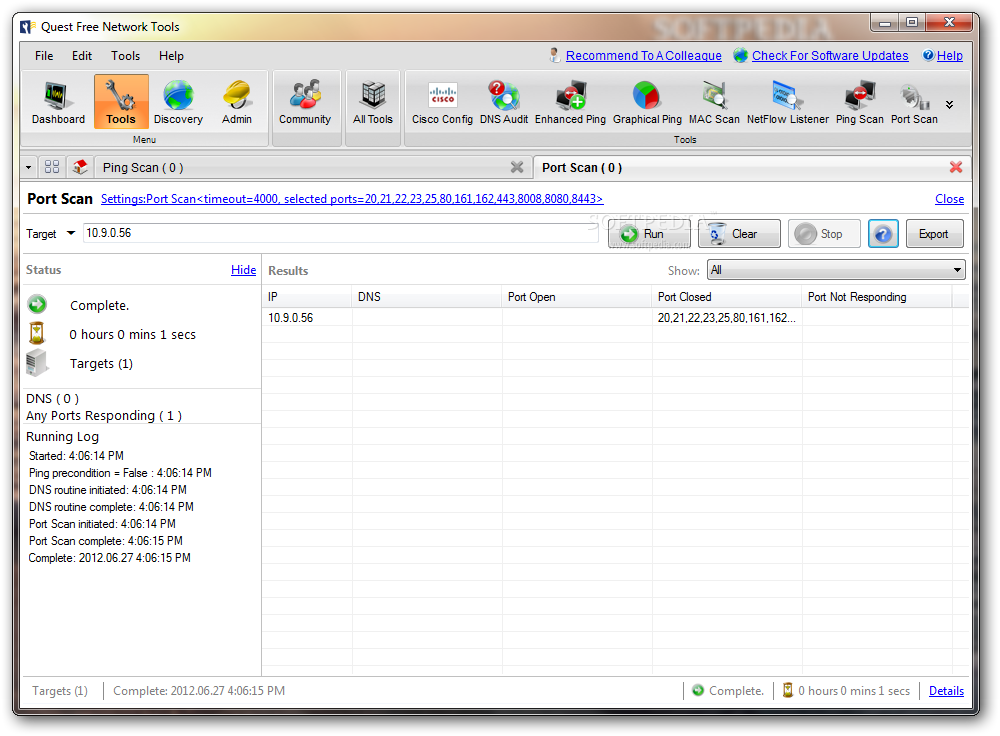Sort by the Port Open column header
The height and width of the screenshot is (736, 1000).
pyautogui.click(x=577, y=297)
